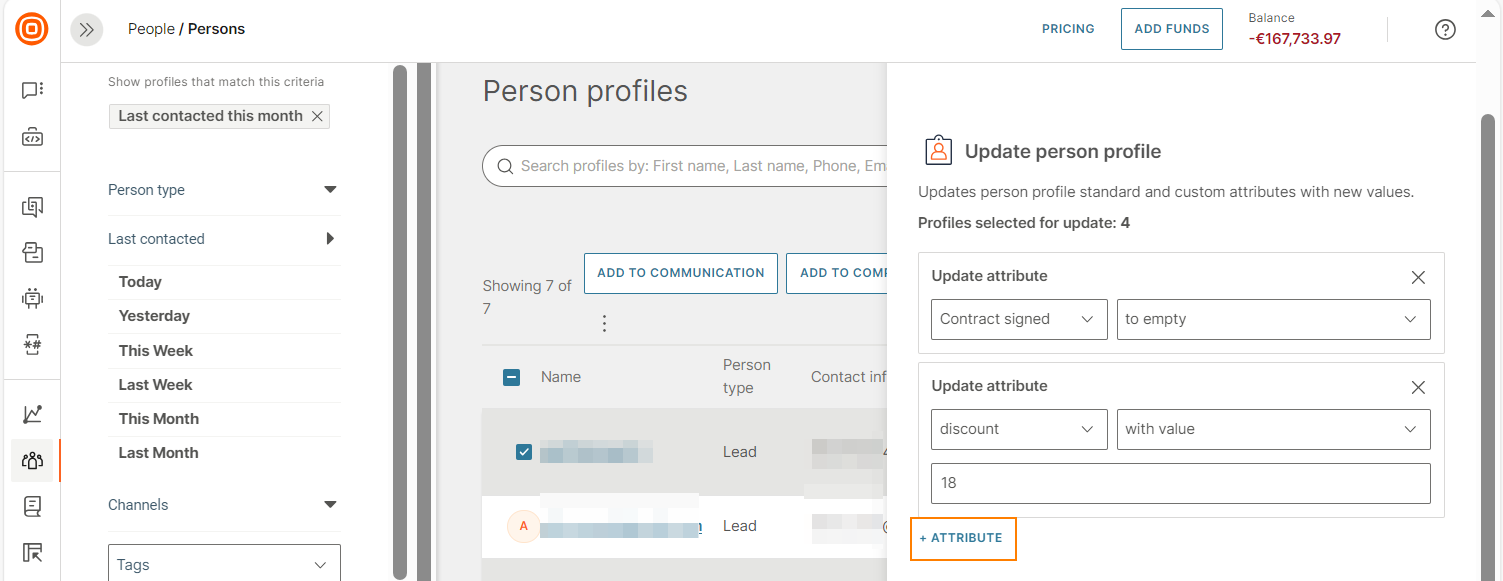Open the help question mark icon
The image size is (1503, 581).
pyautogui.click(x=1444, y=29)
